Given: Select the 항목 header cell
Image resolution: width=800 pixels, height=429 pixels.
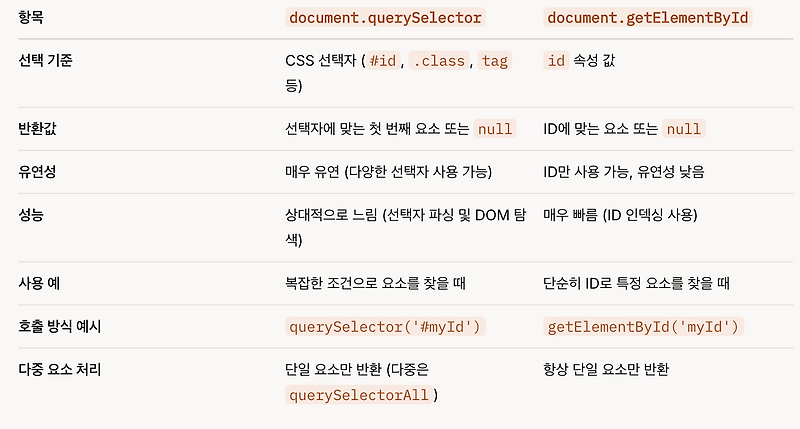Looking at the screenshot, I should click(x=31, y=17).
